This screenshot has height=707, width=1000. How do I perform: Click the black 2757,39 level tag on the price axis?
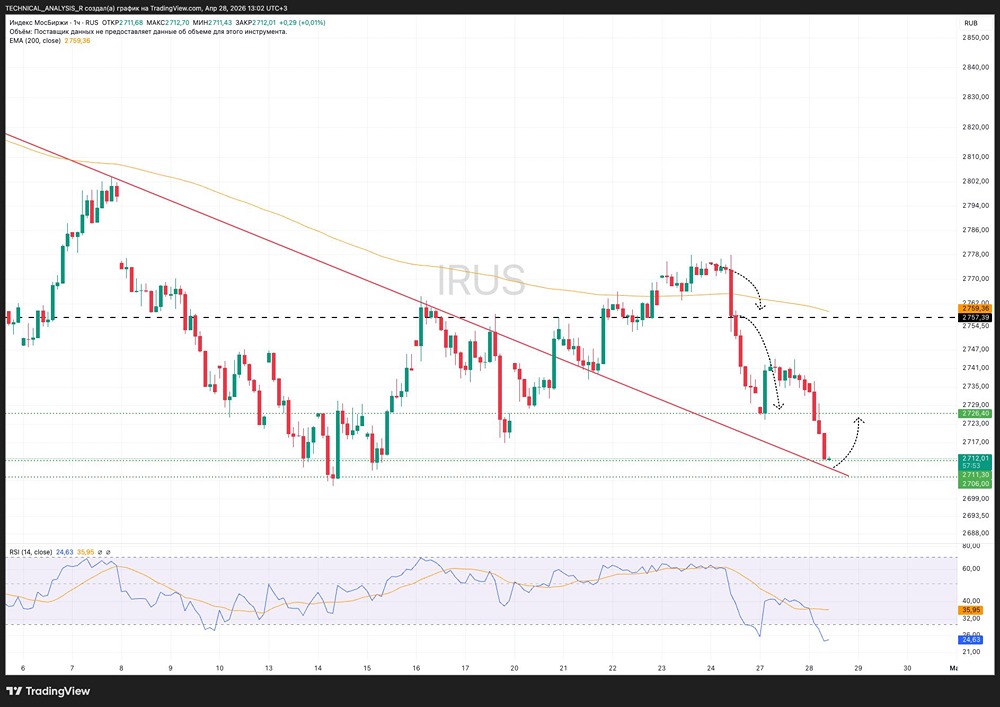click(x=975, y=317)
